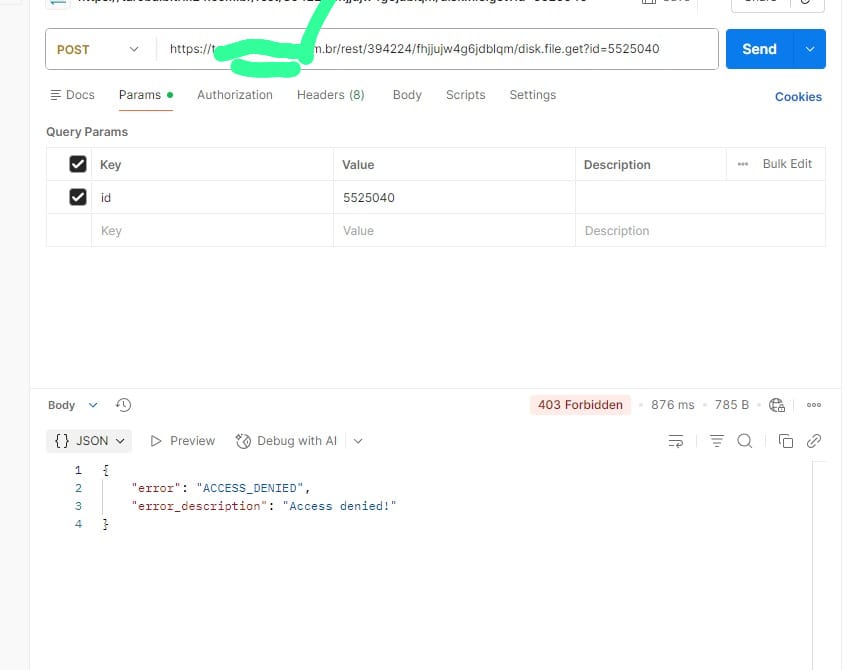Viewport: 858px width, 670px height.
Task: Open the Cookies link
Action: click(798, 97)
